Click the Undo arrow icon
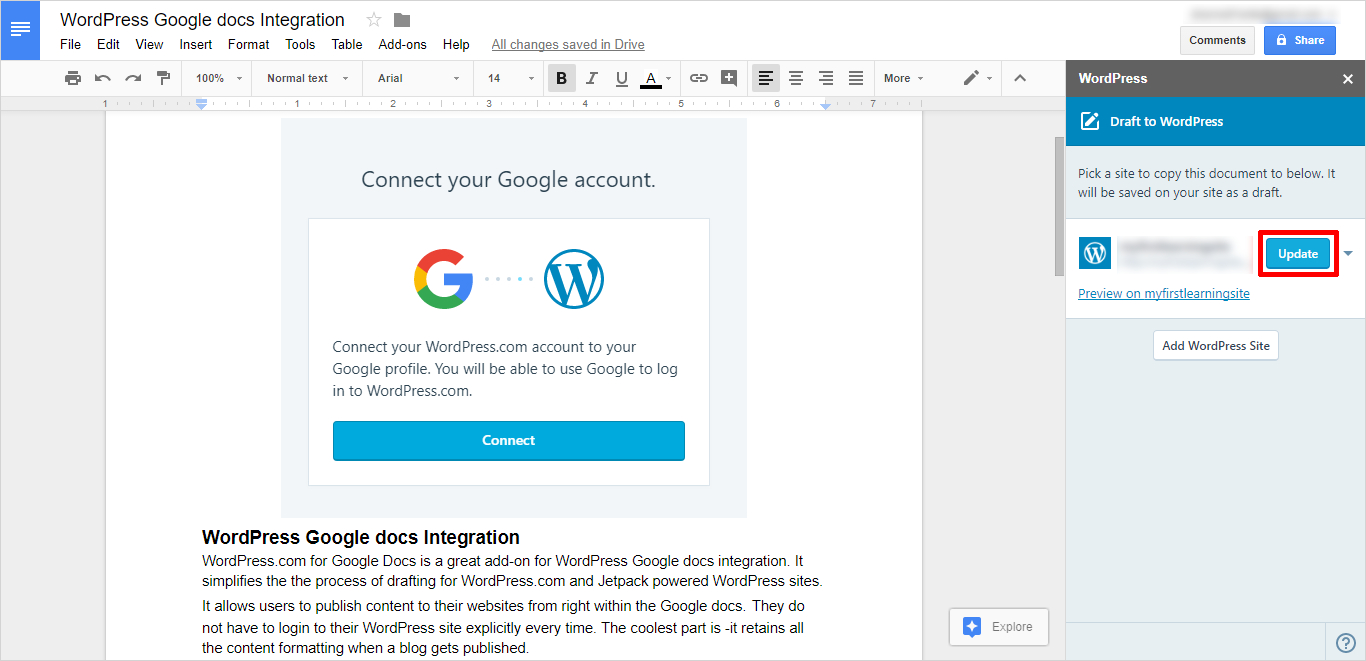Image resolution: width=1366 pixels, height=661 pixels. point(103,78)
